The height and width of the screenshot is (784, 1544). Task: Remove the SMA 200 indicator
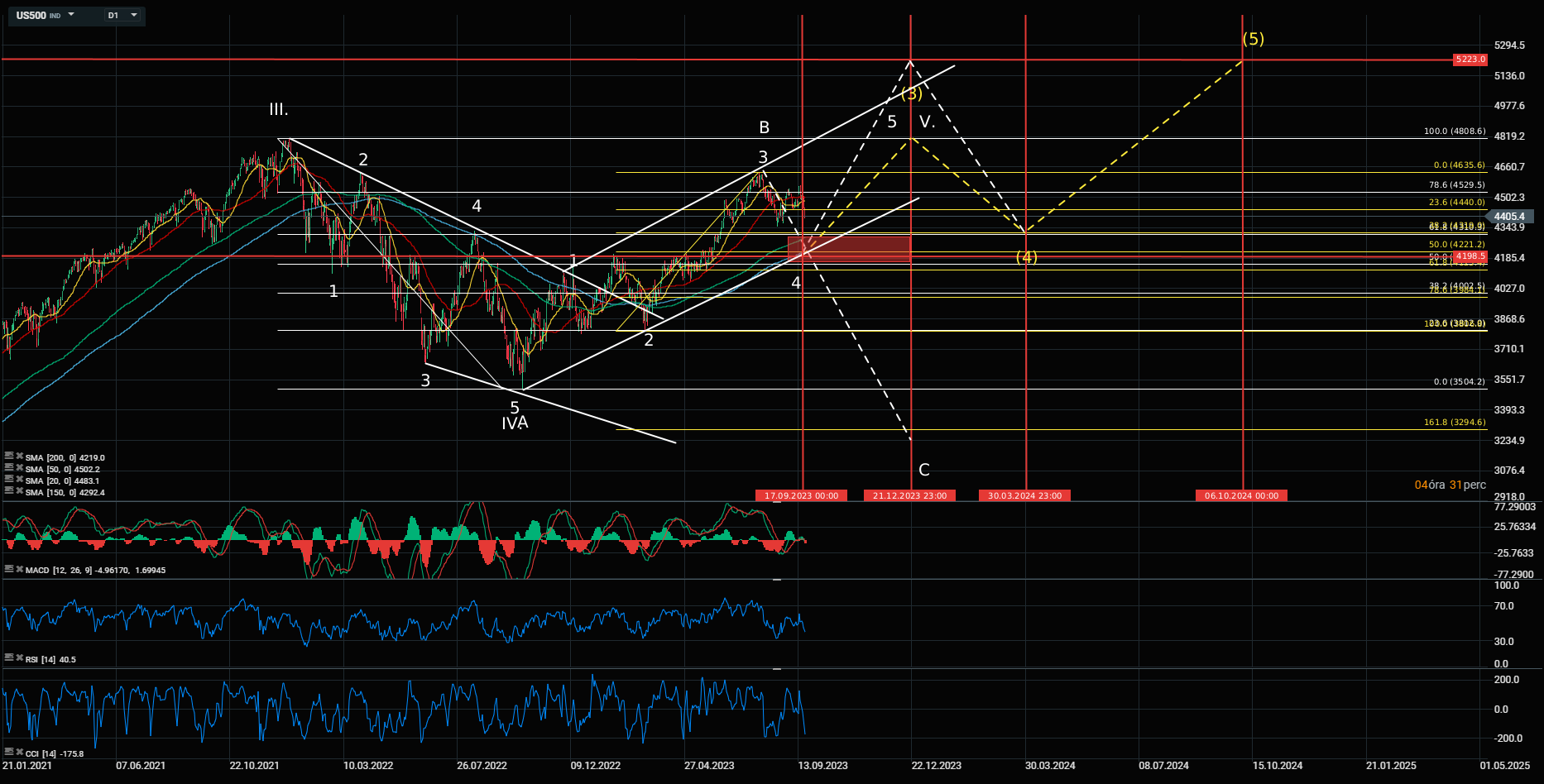tap(19, 456)
